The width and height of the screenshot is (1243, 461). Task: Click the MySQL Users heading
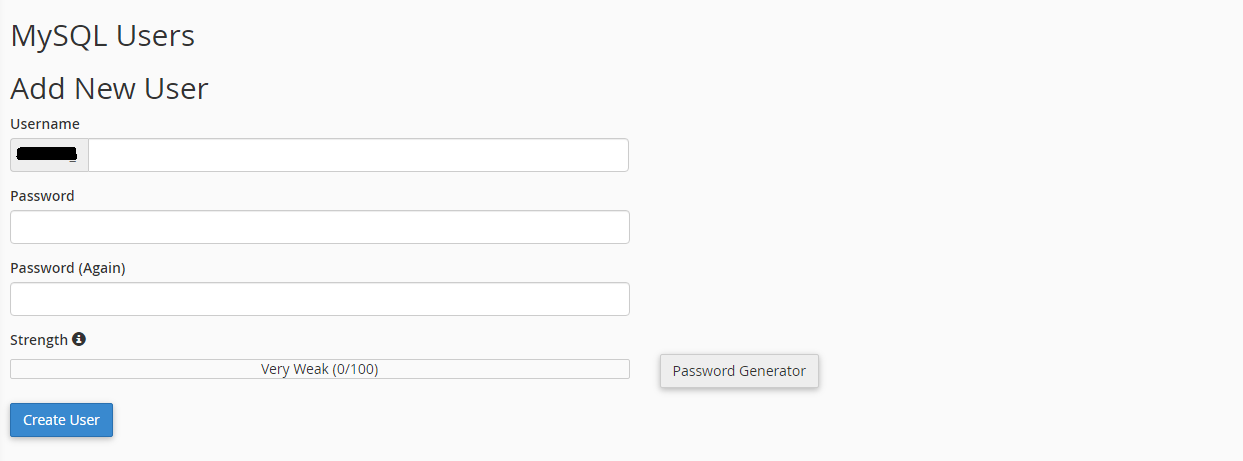(x=102, y=36)
